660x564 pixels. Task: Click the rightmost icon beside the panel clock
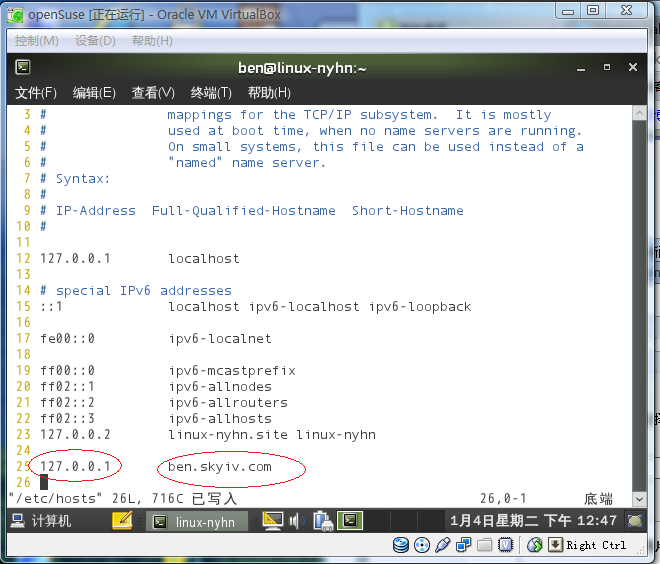[x=635, y=521]
